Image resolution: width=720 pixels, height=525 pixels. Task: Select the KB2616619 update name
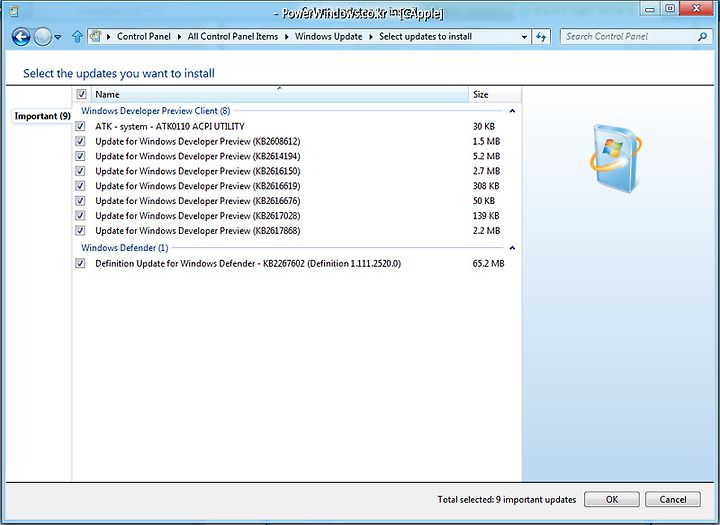197,186
